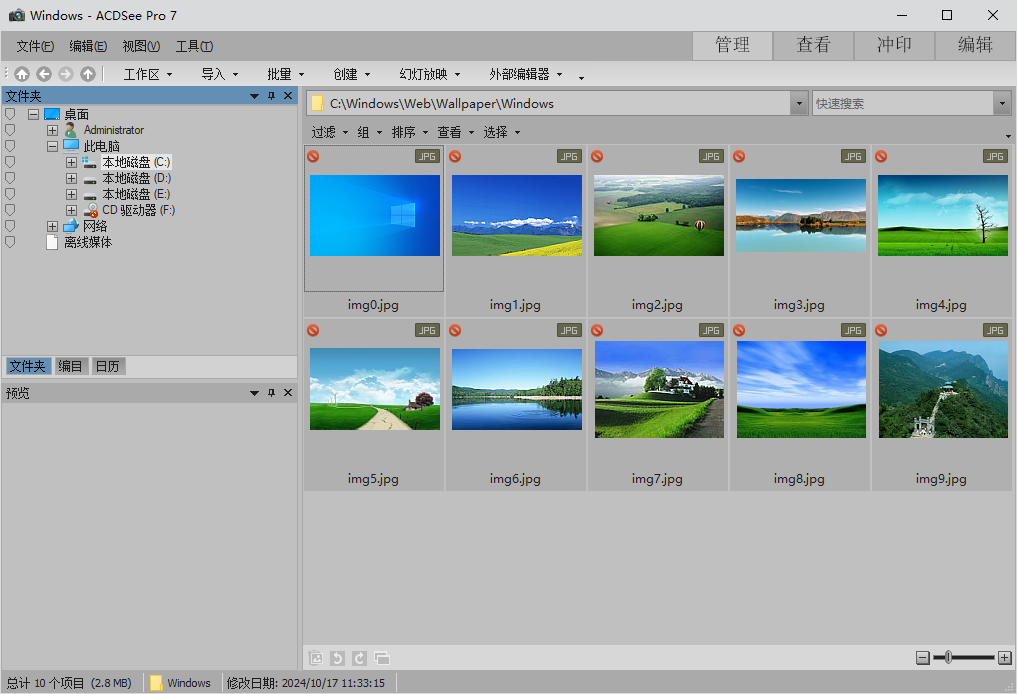Viewport: 1017px width, 694px height.
Task: Click the rotate left icon in bottom toolbar
Action: (x=337, y=658)
